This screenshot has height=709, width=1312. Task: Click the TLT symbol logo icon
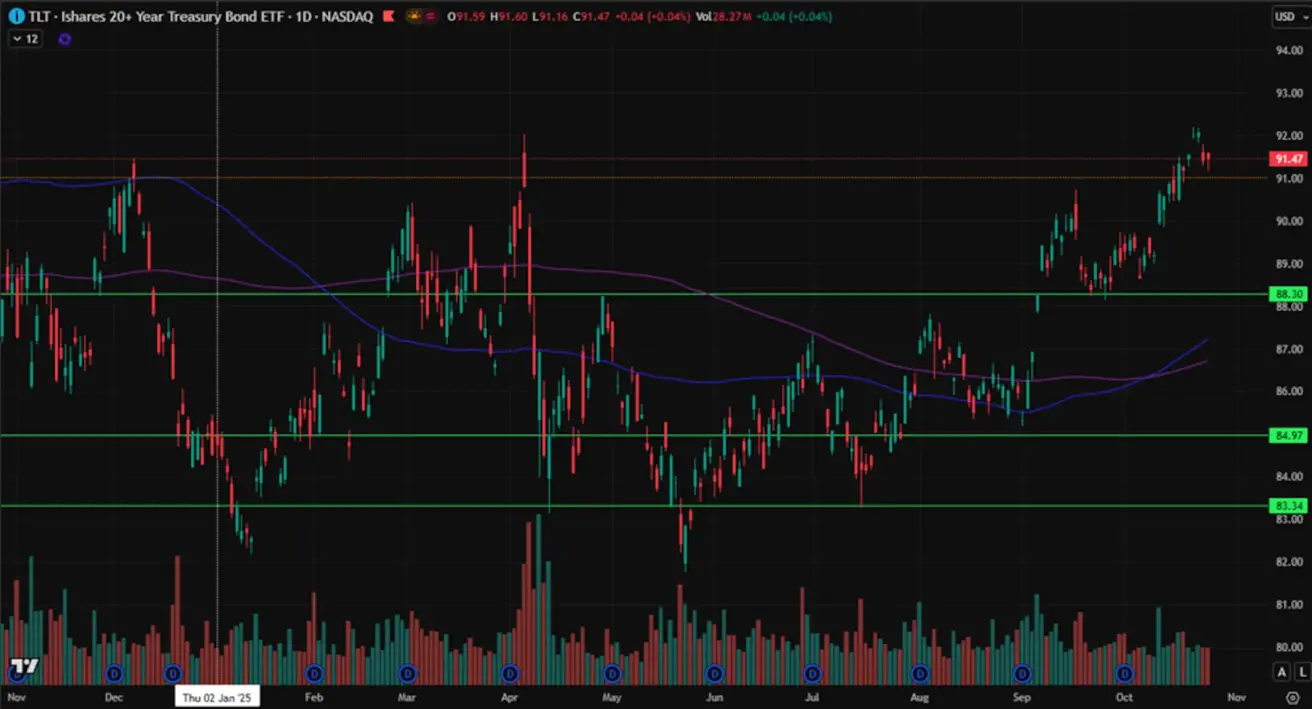pos(18,17)
